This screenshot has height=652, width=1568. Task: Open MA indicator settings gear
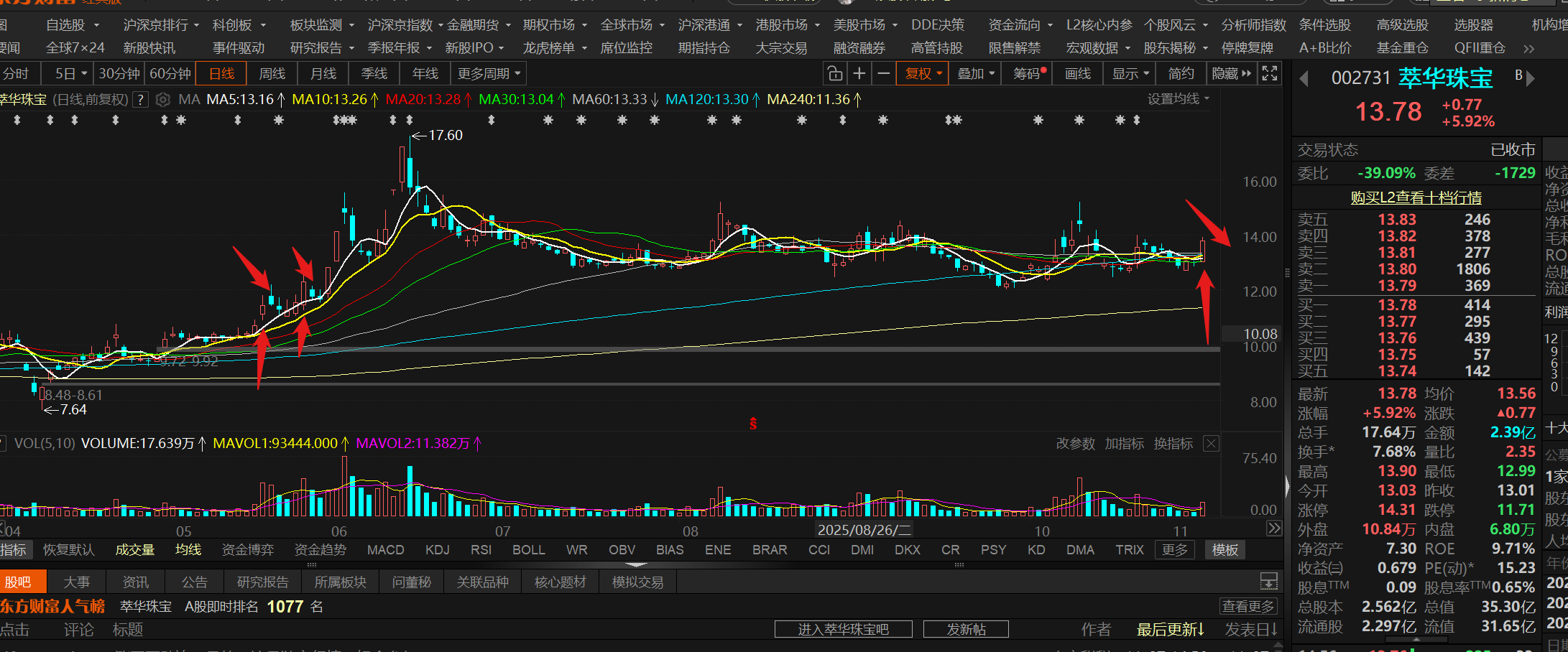coord(163,100)
